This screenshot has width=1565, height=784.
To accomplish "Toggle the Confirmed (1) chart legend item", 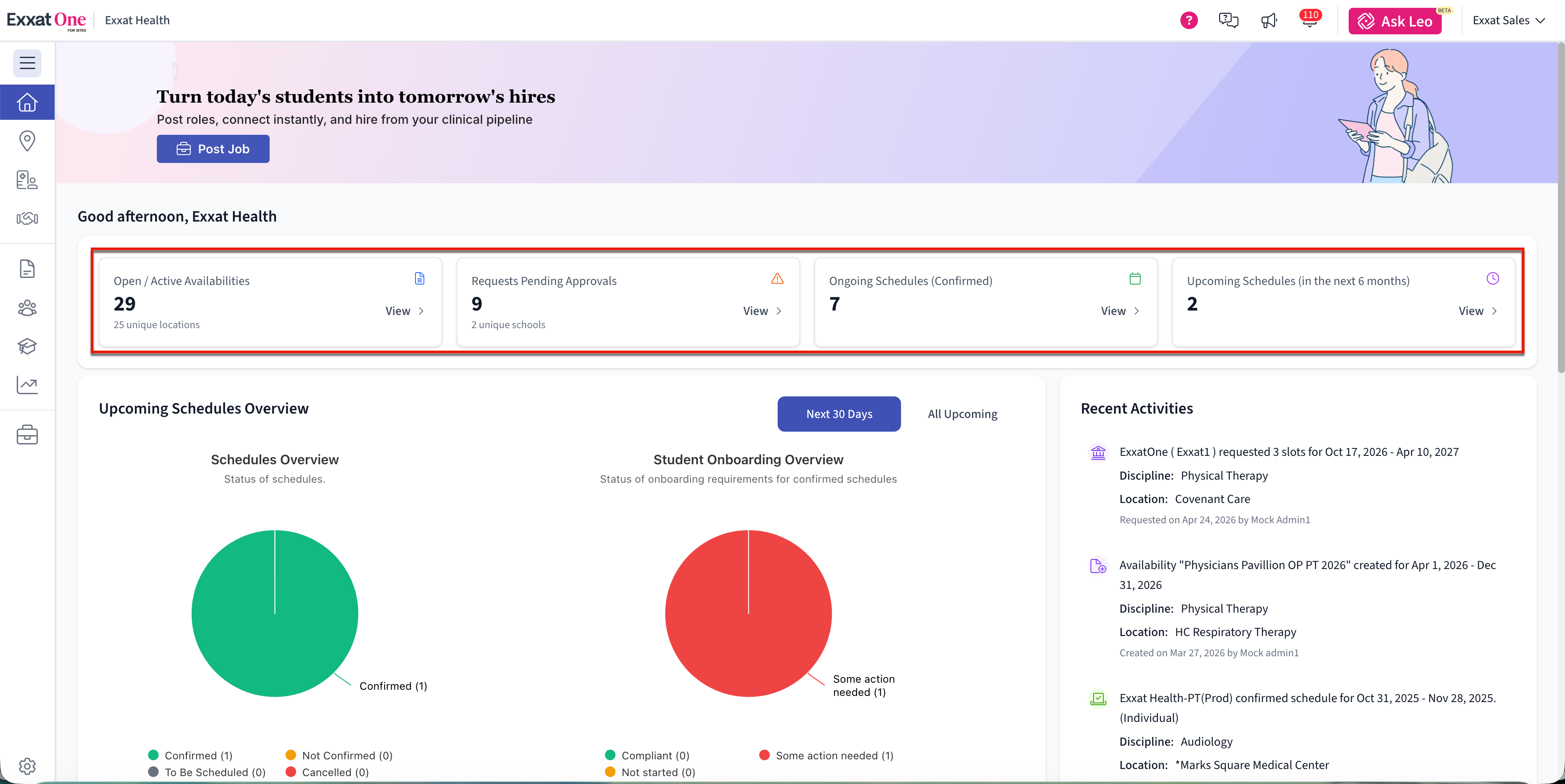I will (191, 755).
